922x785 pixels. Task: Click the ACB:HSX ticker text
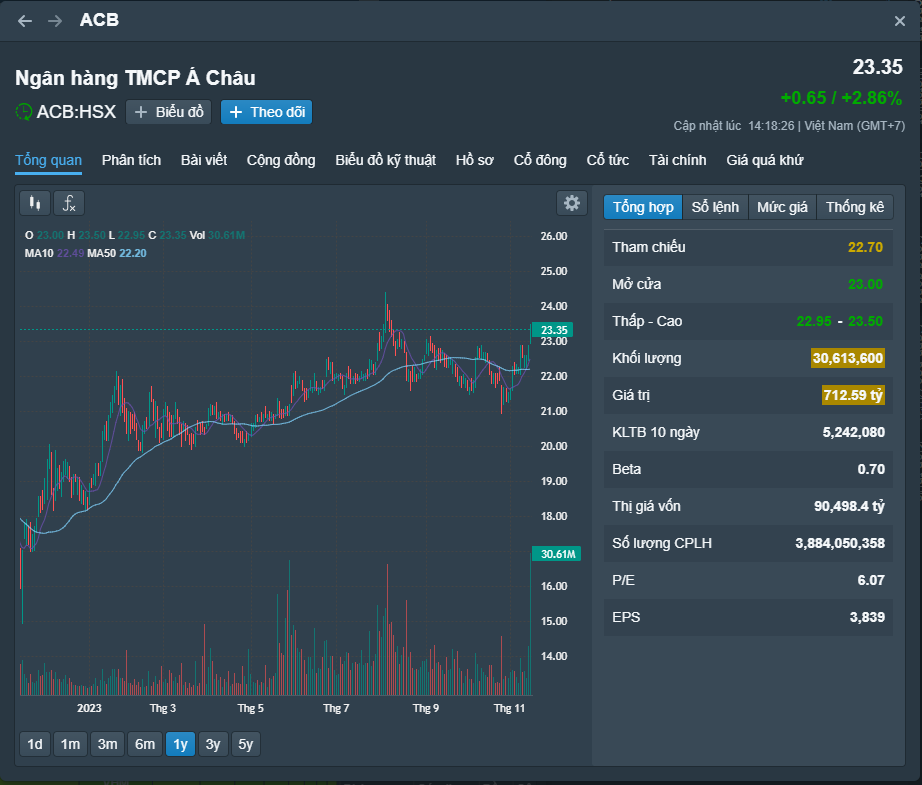[76, 112]
